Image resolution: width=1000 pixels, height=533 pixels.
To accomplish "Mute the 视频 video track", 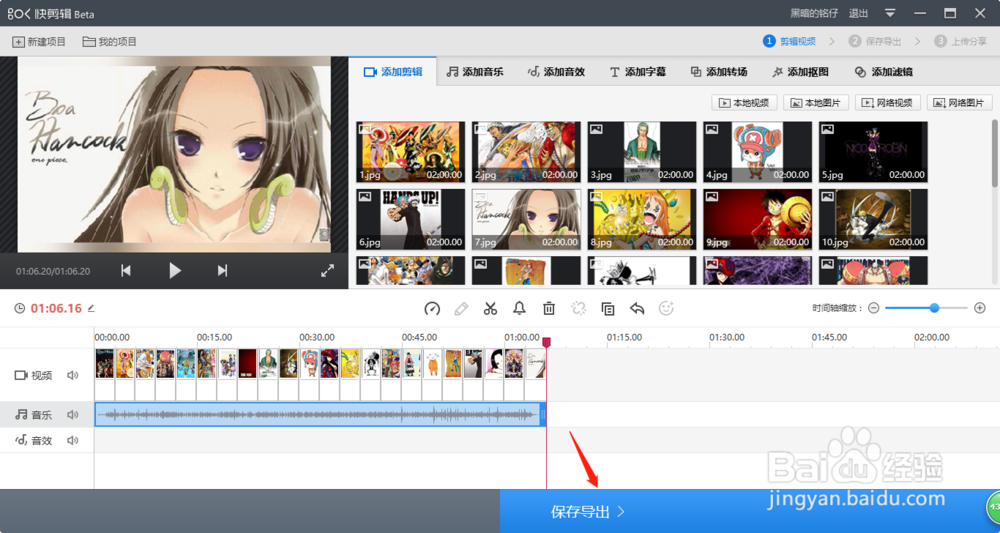I will [x=73, y=376].
